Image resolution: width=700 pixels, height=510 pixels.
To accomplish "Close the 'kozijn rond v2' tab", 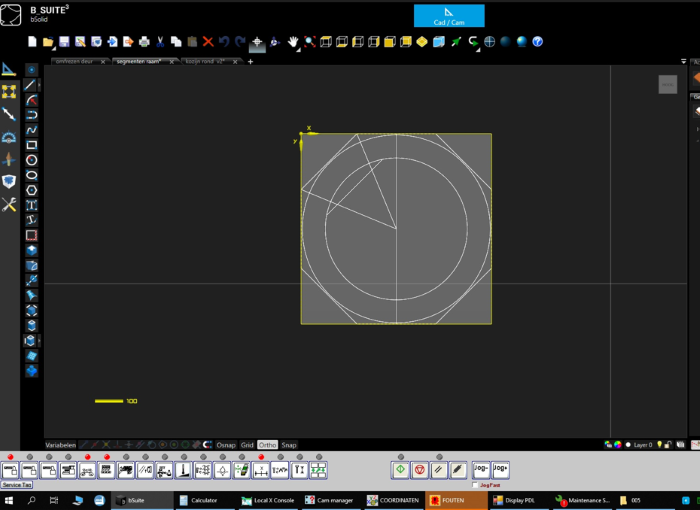I will pyautogui.click(x=235, y=62).
